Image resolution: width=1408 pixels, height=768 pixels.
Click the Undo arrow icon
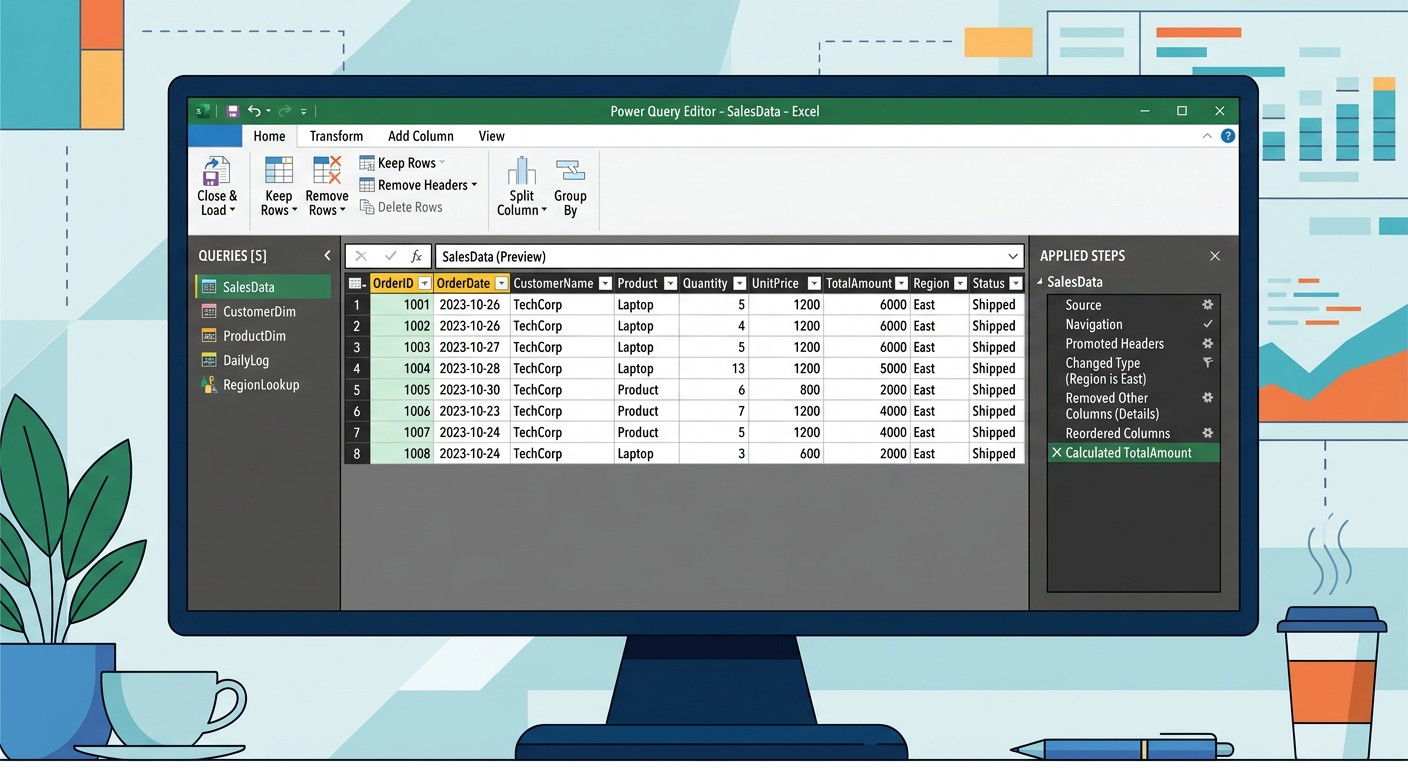point(254,111)
